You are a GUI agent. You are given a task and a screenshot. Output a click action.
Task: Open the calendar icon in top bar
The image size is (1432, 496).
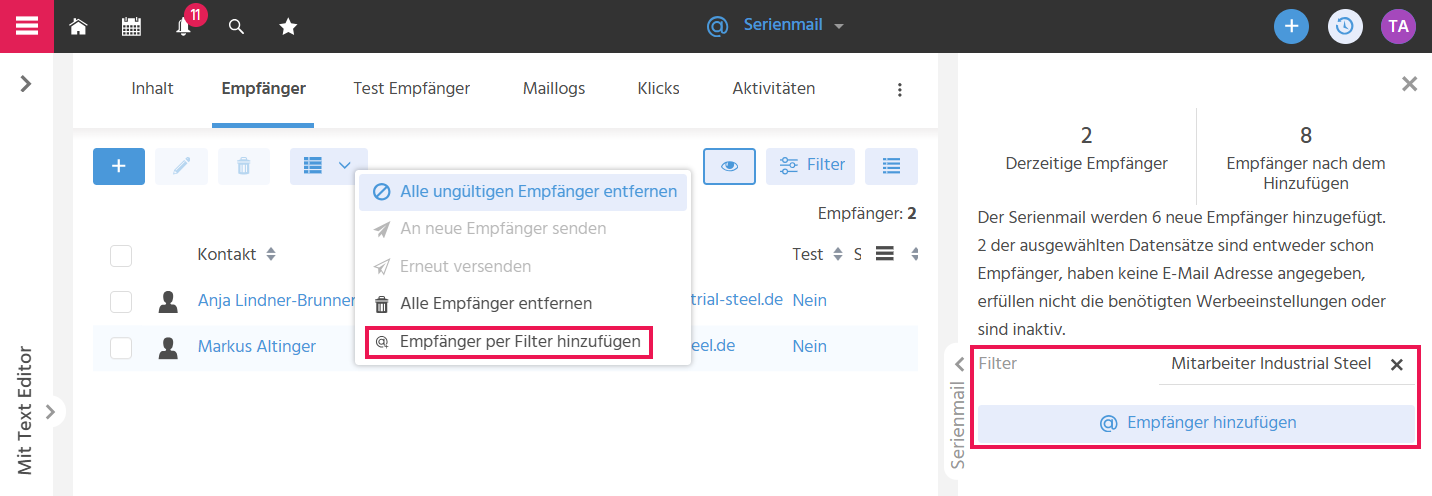131,27
